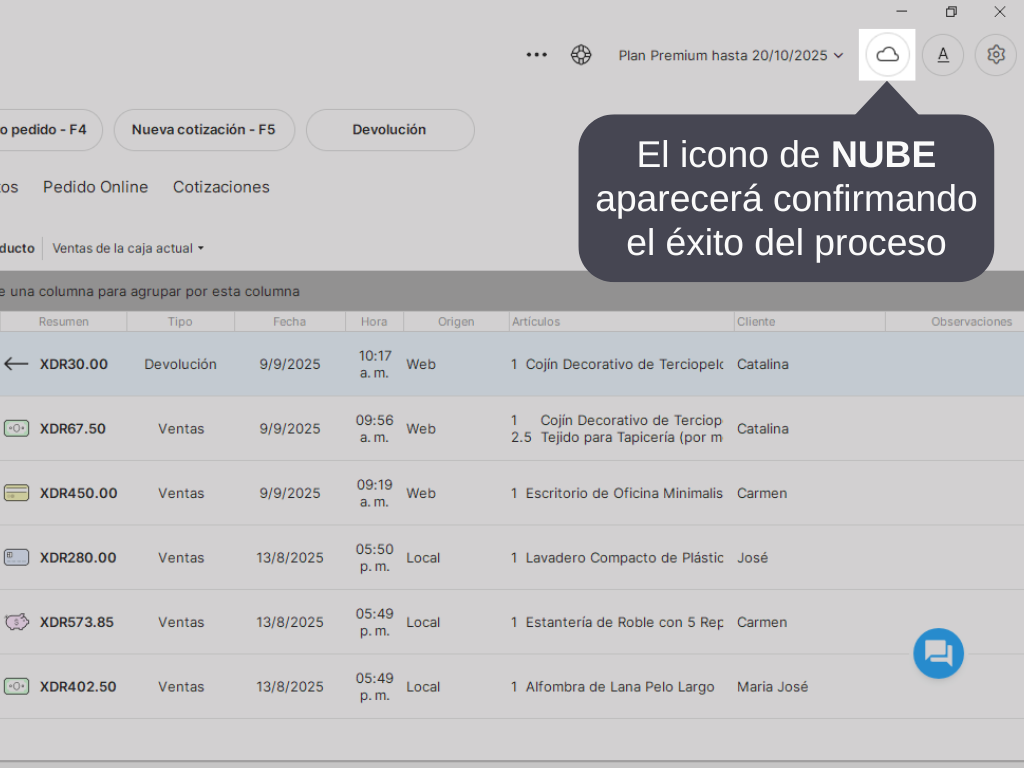Open the three-dots more options menu
Image resolution: width=1024 pixels, height=768 pixels.
[537, 55]
